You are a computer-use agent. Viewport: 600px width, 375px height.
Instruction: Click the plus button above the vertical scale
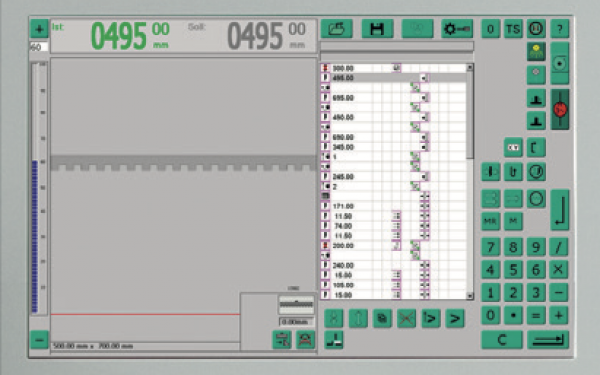(x=39, y=29)
